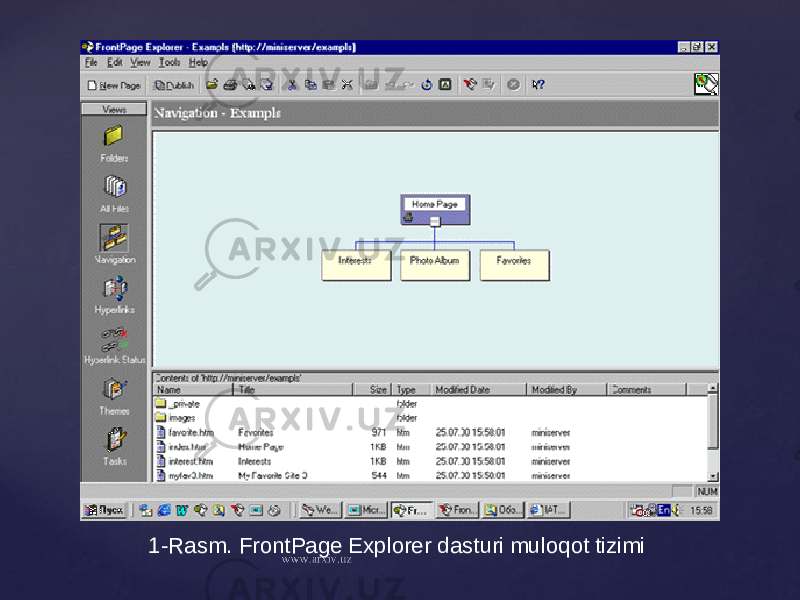Open the Folders view
800x600 pixels.
(x=114, y=144)
